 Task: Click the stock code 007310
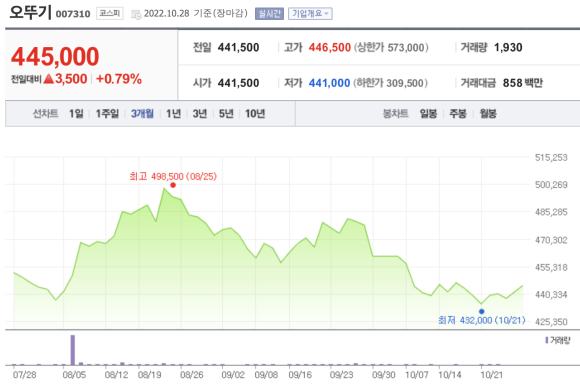[x=73, y=14]
